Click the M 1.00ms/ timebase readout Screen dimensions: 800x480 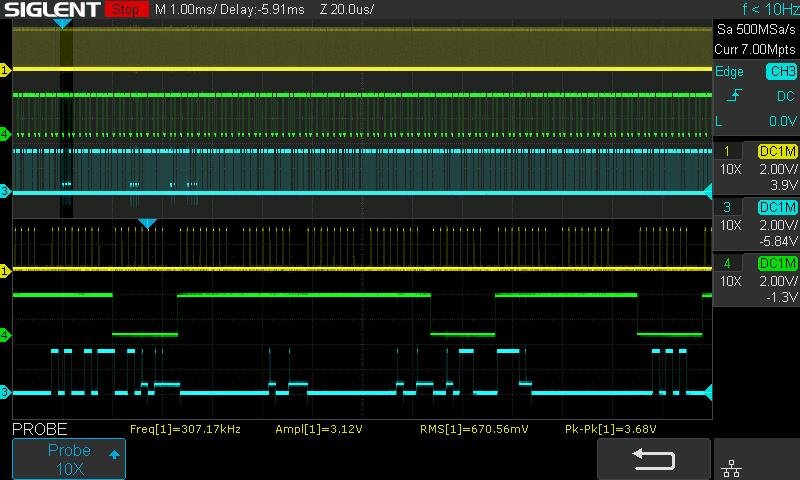190,9
